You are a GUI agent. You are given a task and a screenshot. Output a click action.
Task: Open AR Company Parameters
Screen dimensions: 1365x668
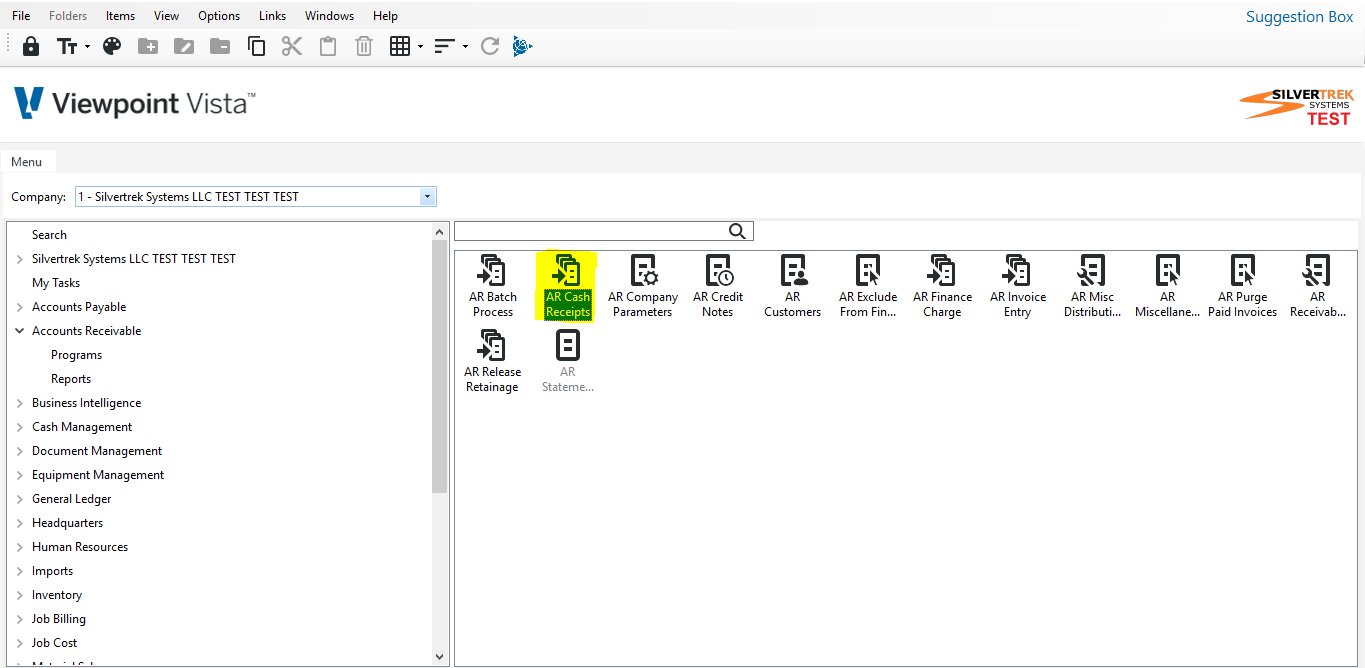643,287
